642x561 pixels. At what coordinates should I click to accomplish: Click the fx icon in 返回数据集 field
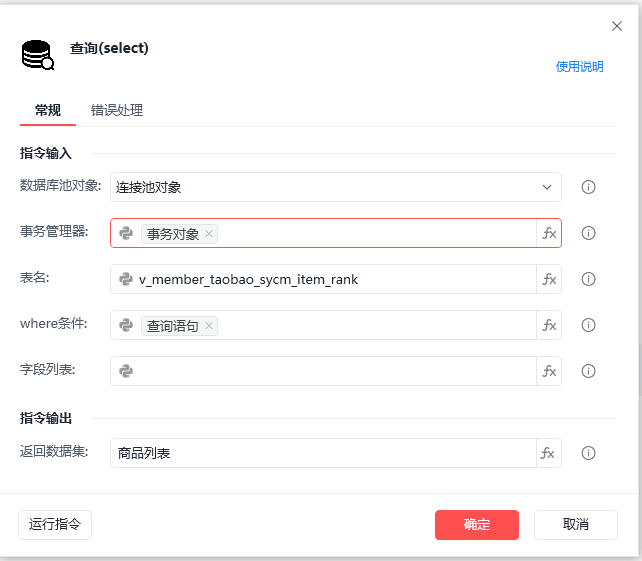coord(549,453)
